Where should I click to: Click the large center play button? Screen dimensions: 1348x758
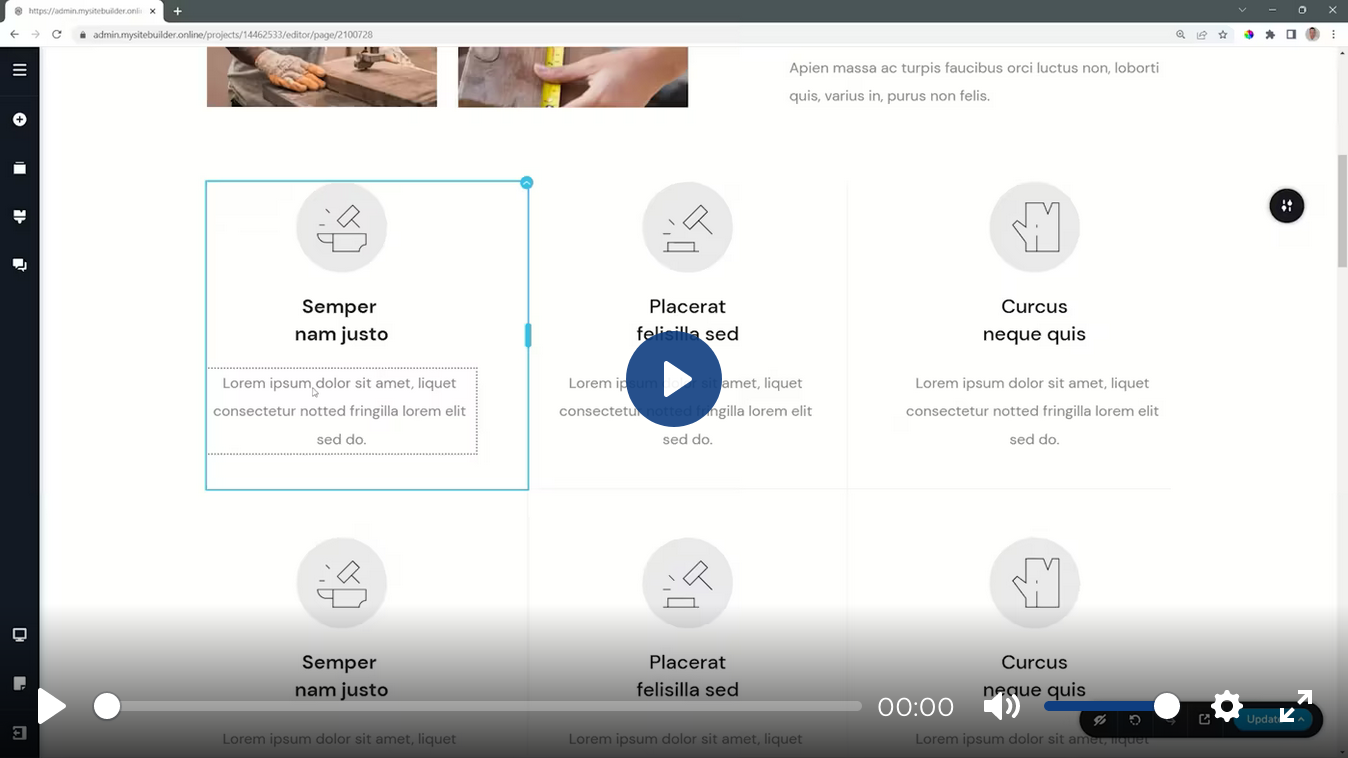tap(673, 379)
